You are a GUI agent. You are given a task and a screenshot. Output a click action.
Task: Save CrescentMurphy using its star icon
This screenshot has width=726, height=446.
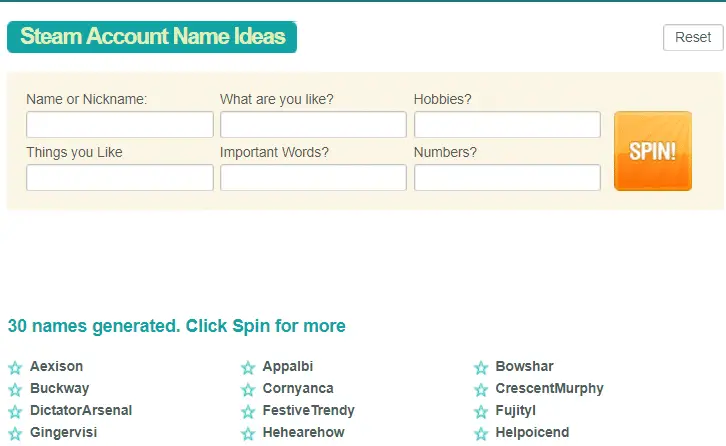[481, 389]
